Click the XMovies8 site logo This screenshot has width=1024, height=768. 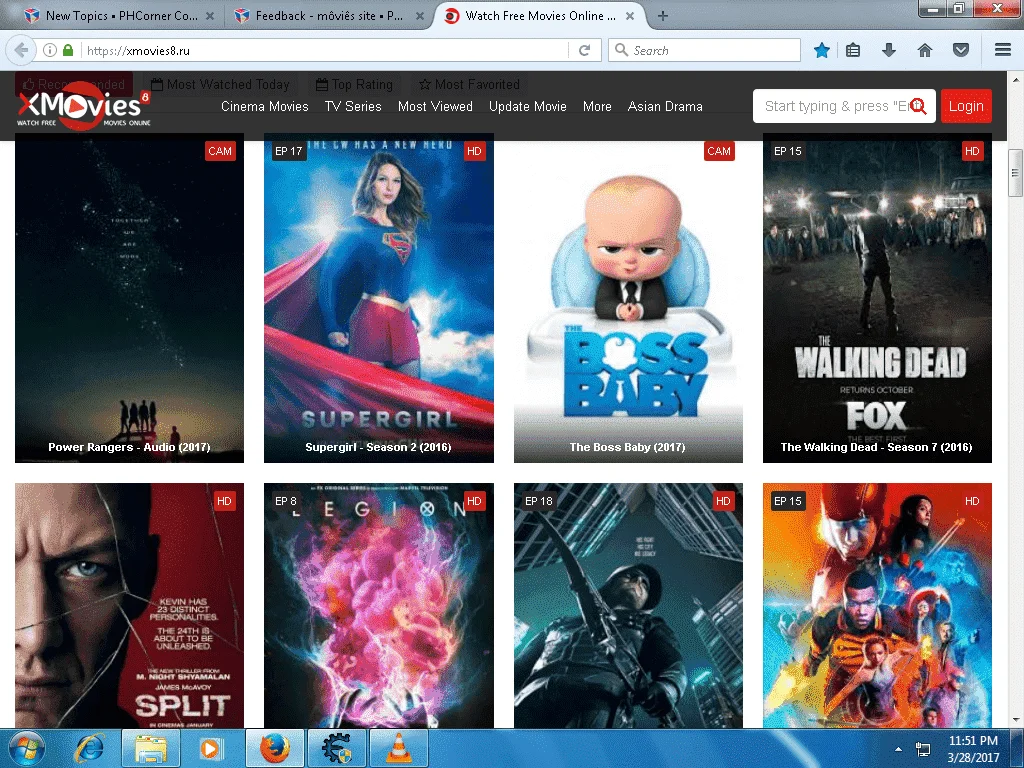pos(84,106)
